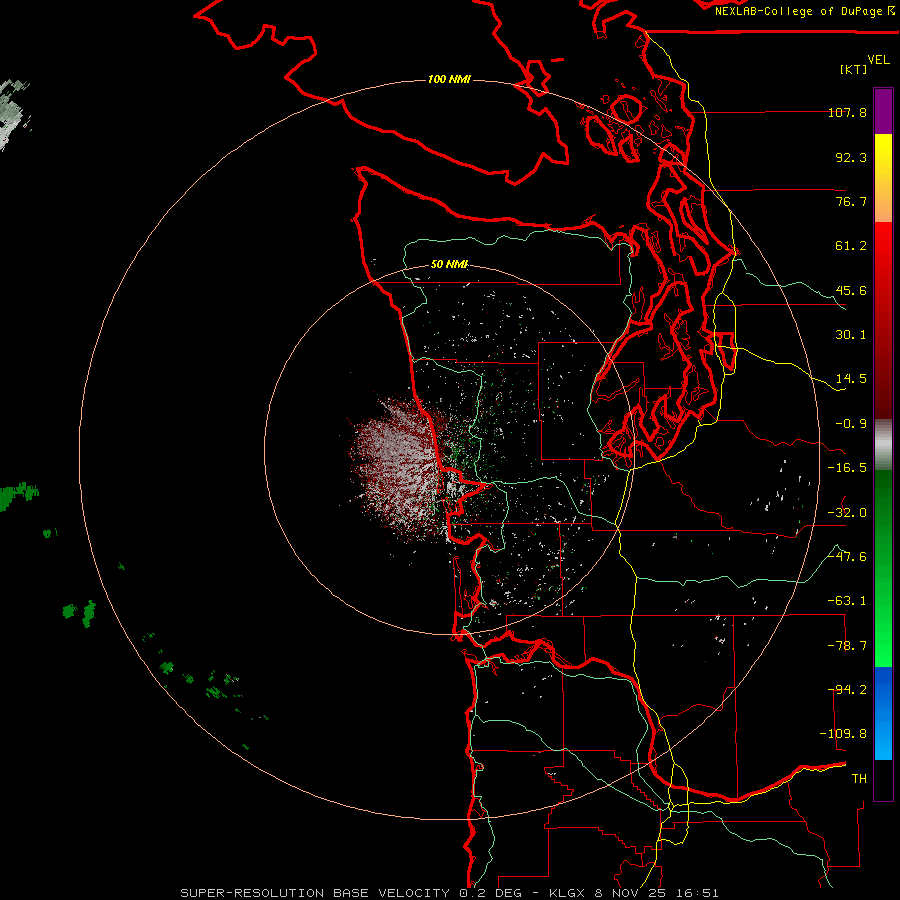Click the 8 NOV 25 16:51 timestamp
Viewport: 900px width, 900px height.
(655, 893)
